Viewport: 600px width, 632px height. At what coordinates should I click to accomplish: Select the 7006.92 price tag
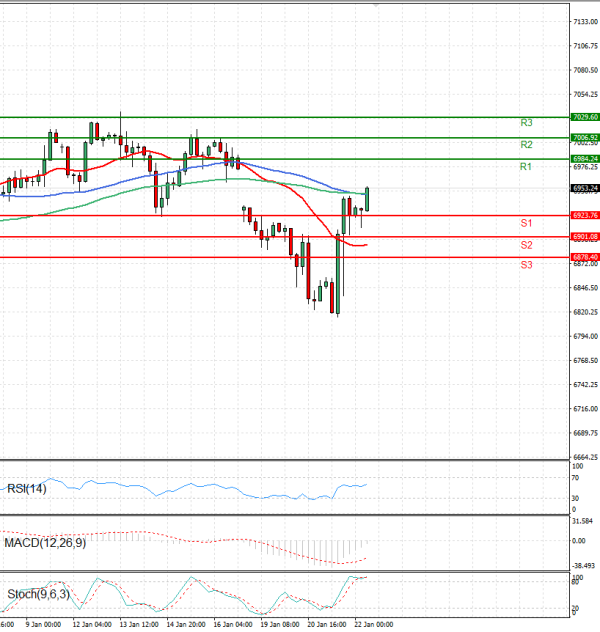tap(585, 138)
